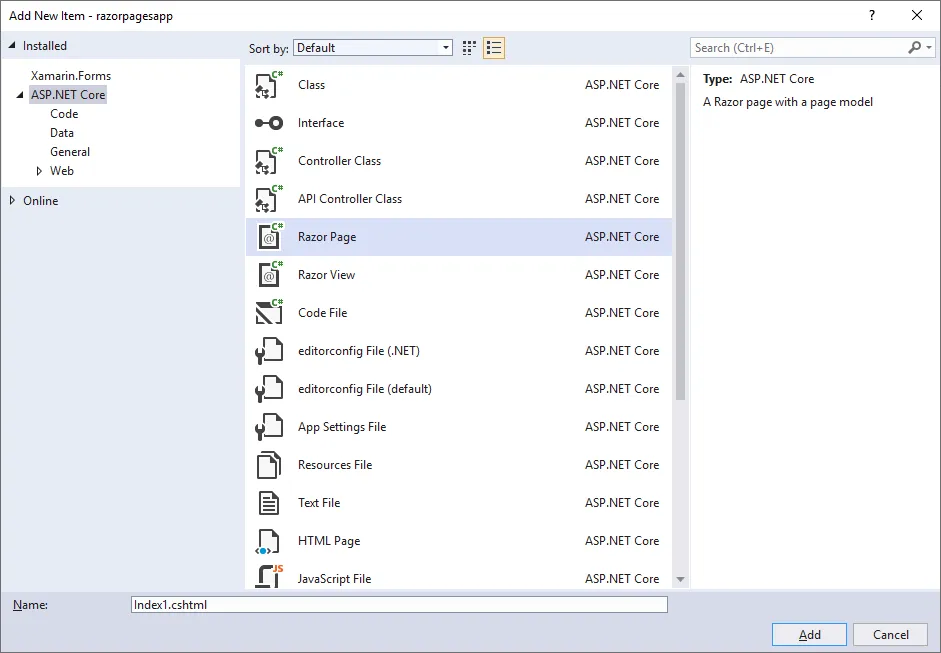Click the "Class" label text

coord(311,85)
